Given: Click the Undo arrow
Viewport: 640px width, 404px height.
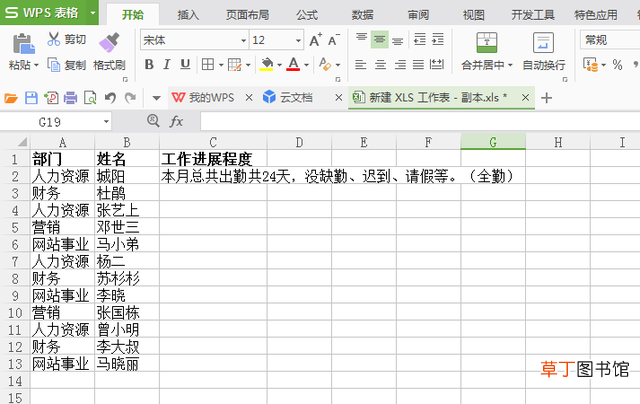Looking at the screenshot, I should pyautogui.click(x=110, y=98).
